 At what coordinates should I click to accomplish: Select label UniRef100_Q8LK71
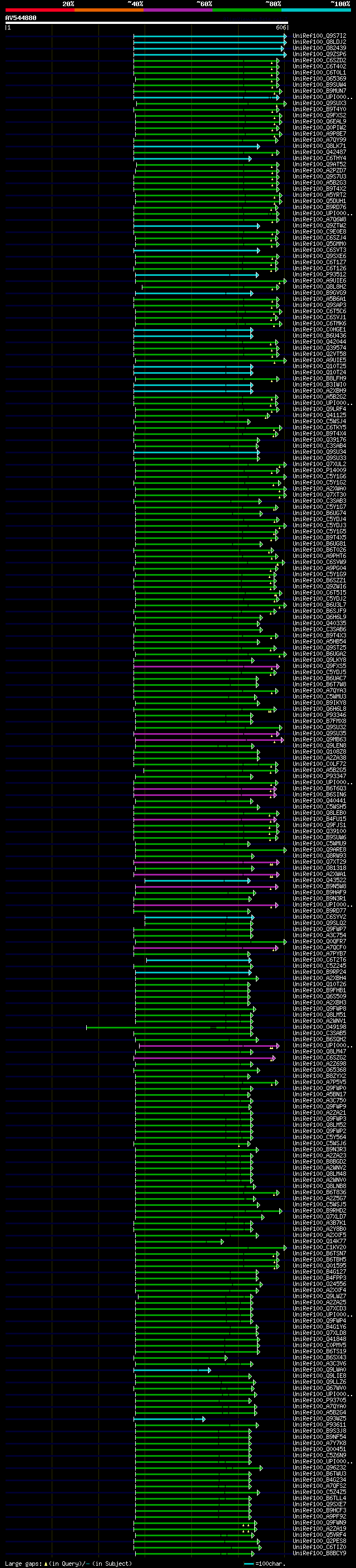(x=319, y=146)
